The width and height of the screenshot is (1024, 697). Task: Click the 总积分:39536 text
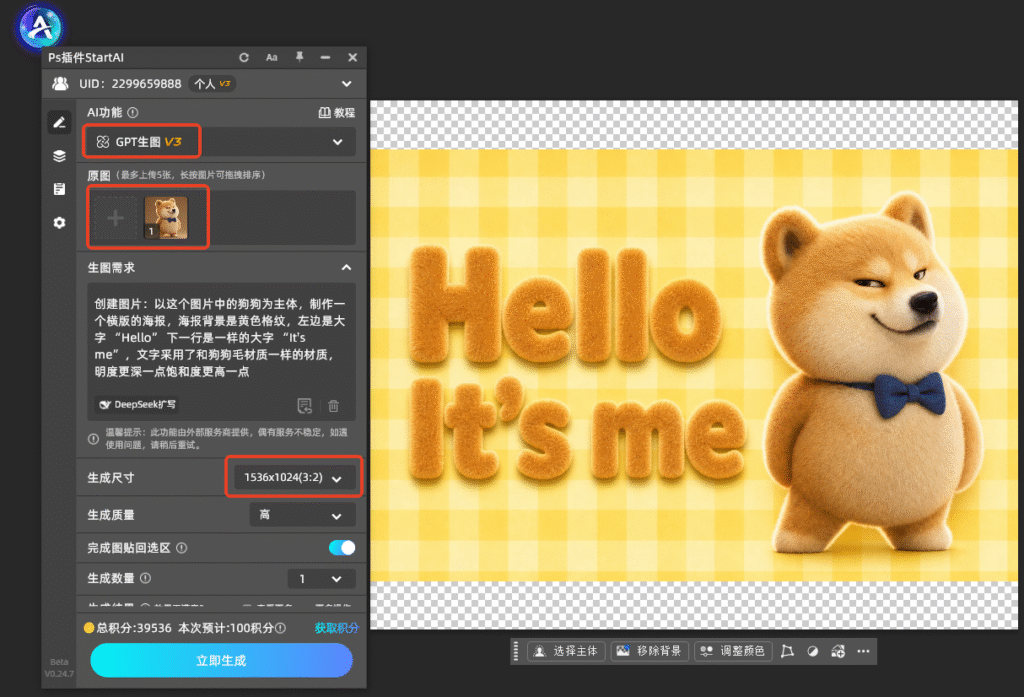pos(134,628)
